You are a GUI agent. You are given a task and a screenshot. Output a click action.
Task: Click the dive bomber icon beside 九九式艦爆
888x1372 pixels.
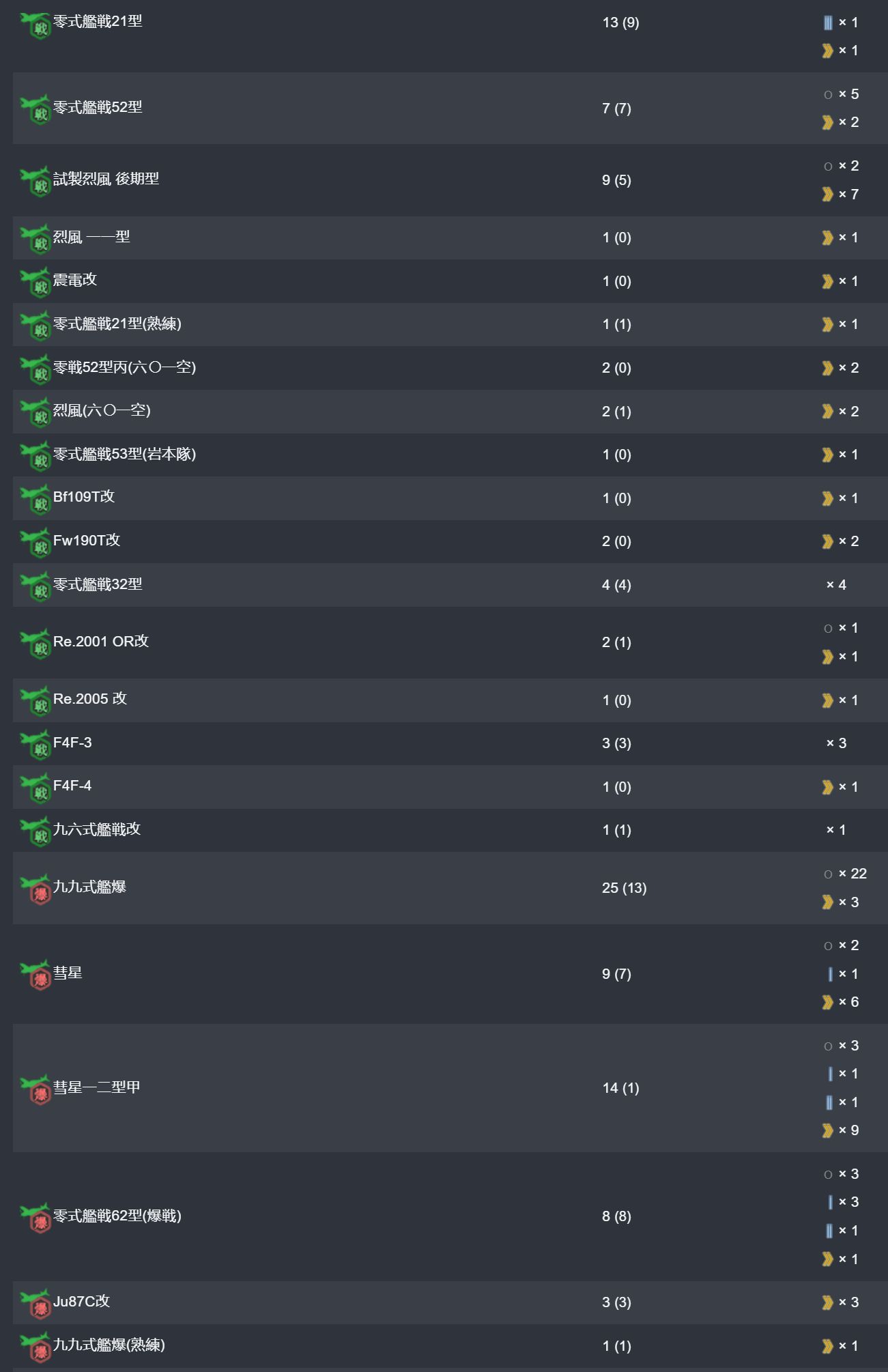point(35,890)
